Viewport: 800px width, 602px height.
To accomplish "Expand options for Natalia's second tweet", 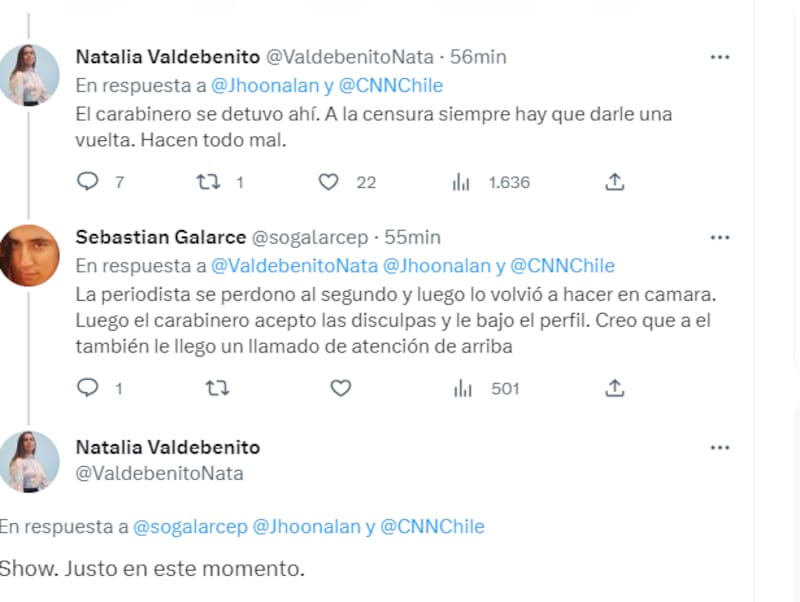I will coord(720,448).
